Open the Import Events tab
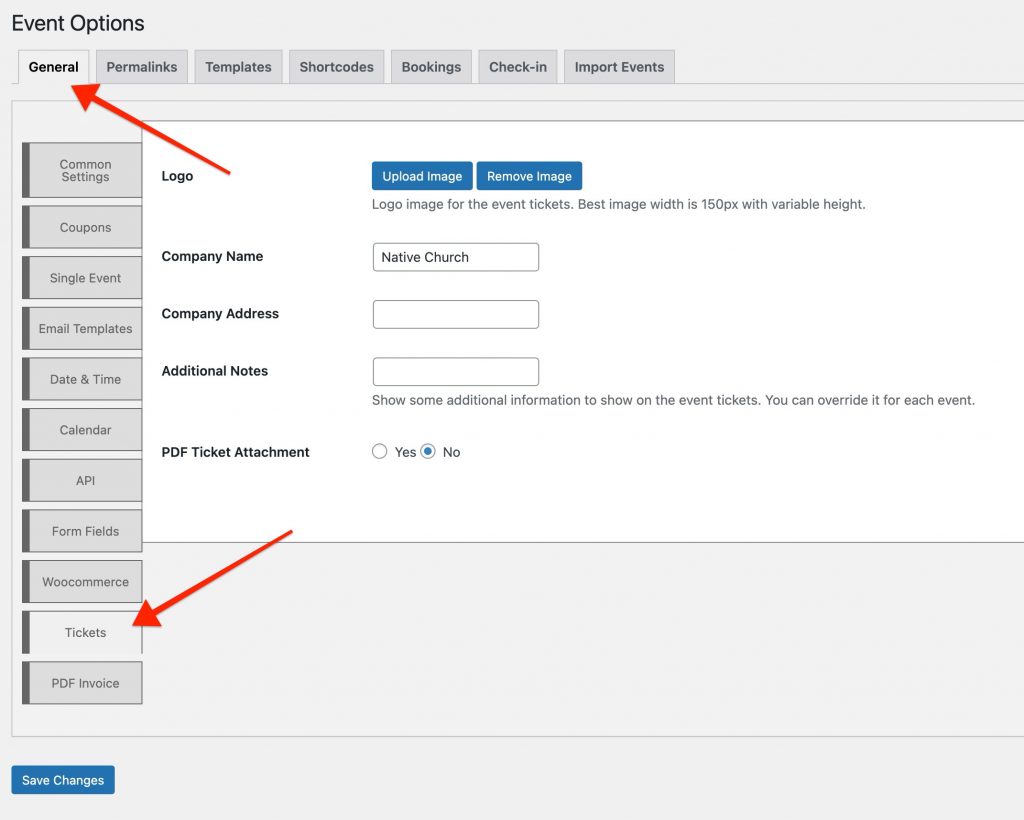Image resolution: width=1024 pixels, height=820 pixels. click(x=619, y=67)
